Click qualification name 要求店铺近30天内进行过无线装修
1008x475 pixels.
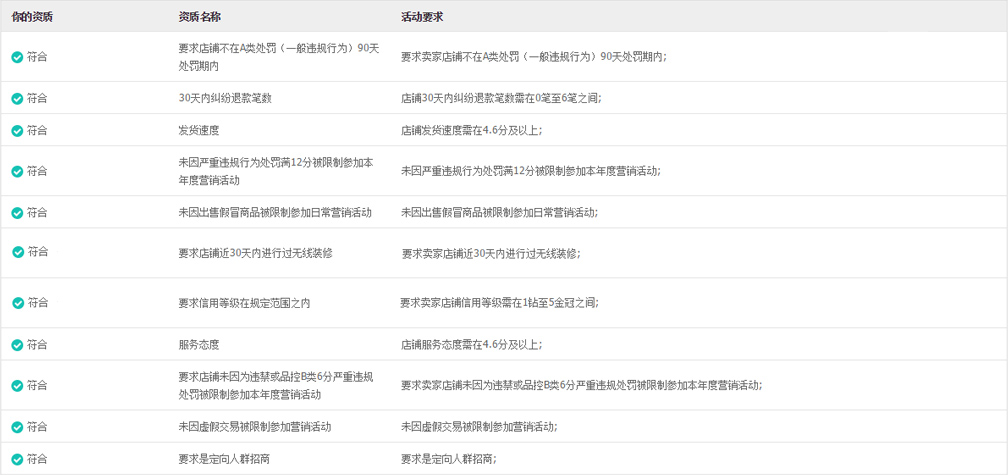pos(256,253)
